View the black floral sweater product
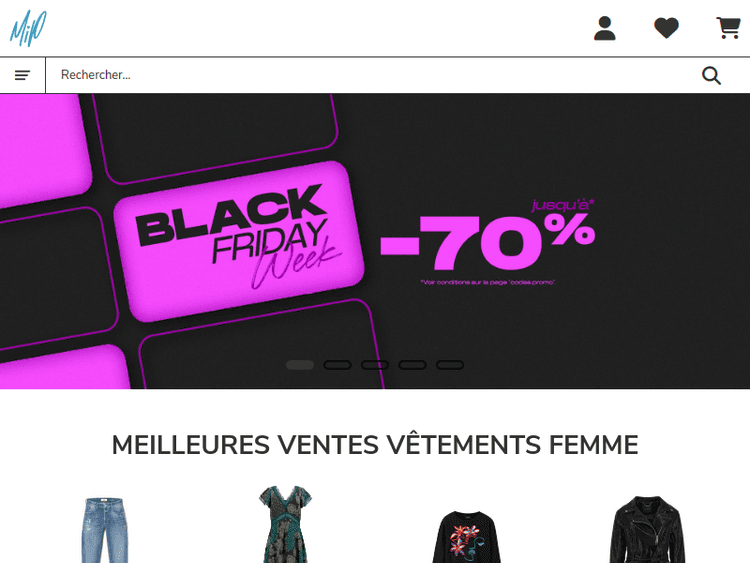This screenshot has width=750, height=563. click(x=466, y=537)
